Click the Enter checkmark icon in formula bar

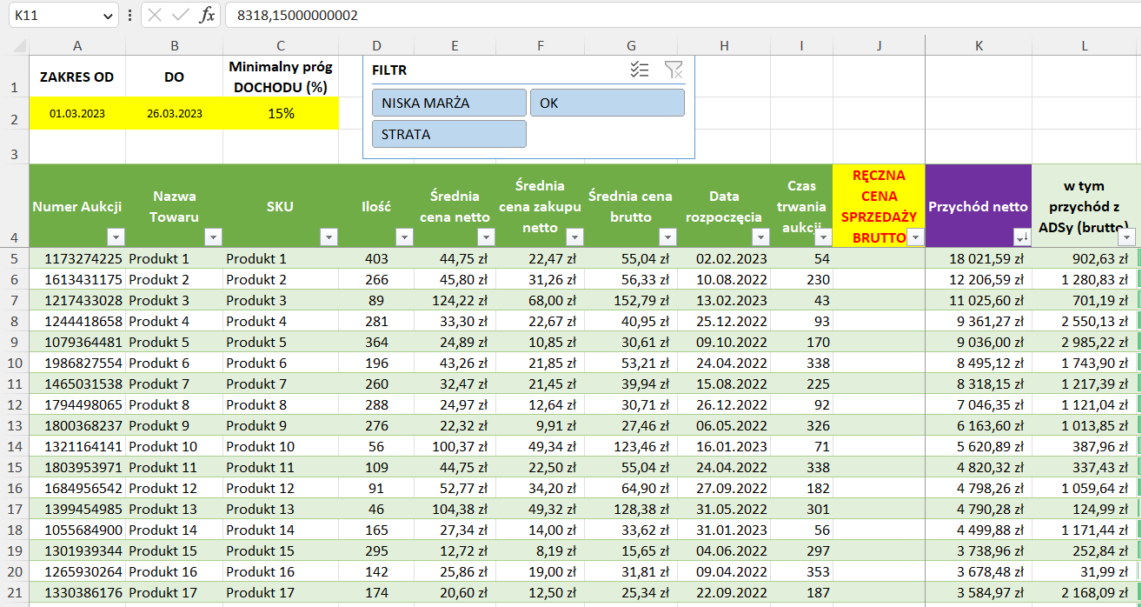[180, 15]
